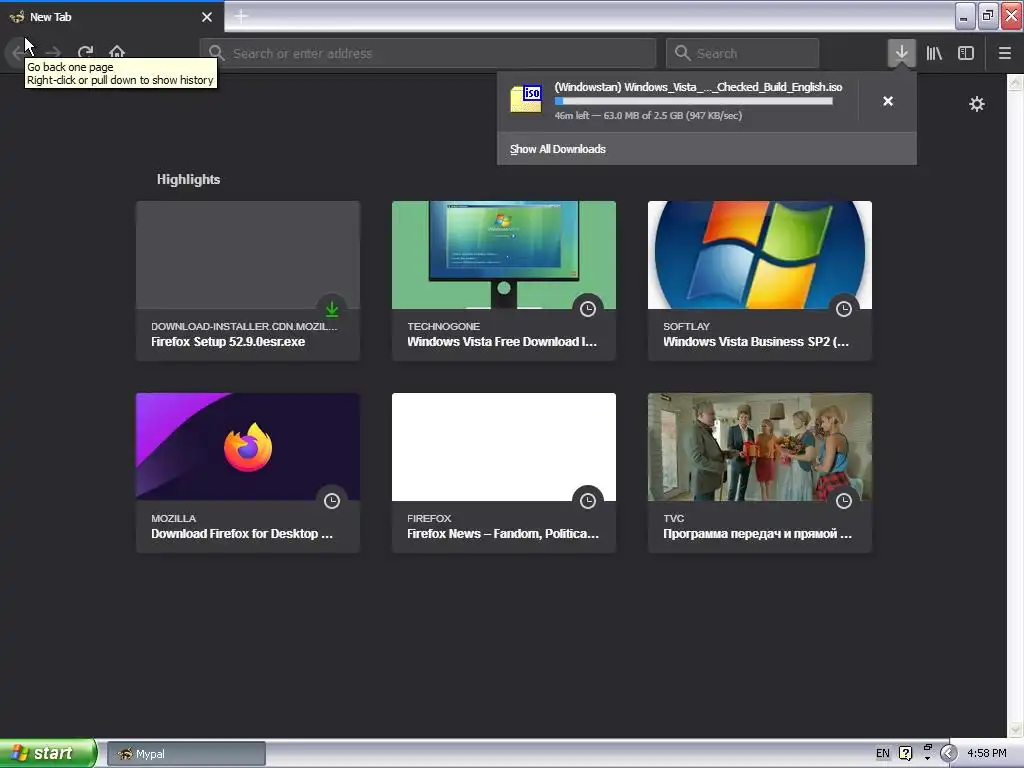Open the Windows Start menu
The width and height of the screenshot is (1024, 768).
point(48,753)
